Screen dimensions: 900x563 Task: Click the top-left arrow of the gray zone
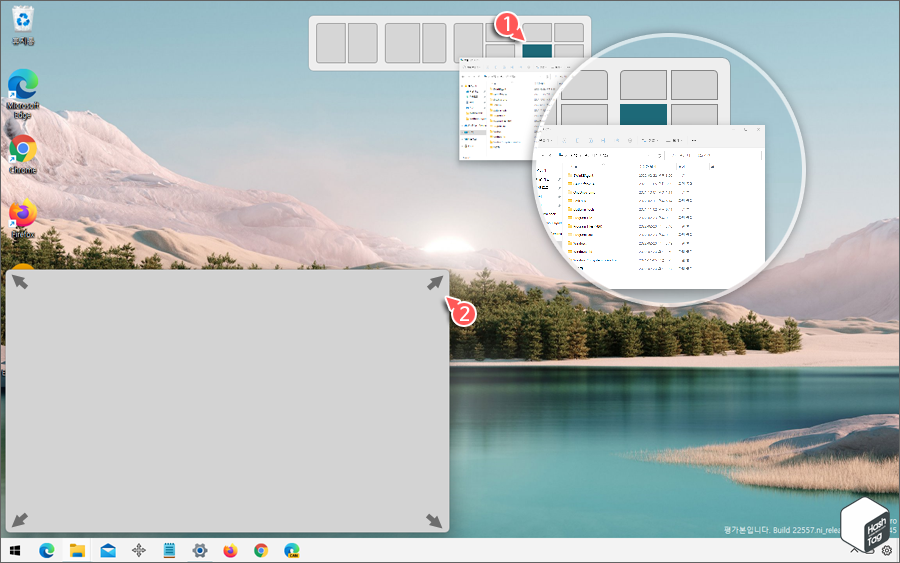coord(20,282)
